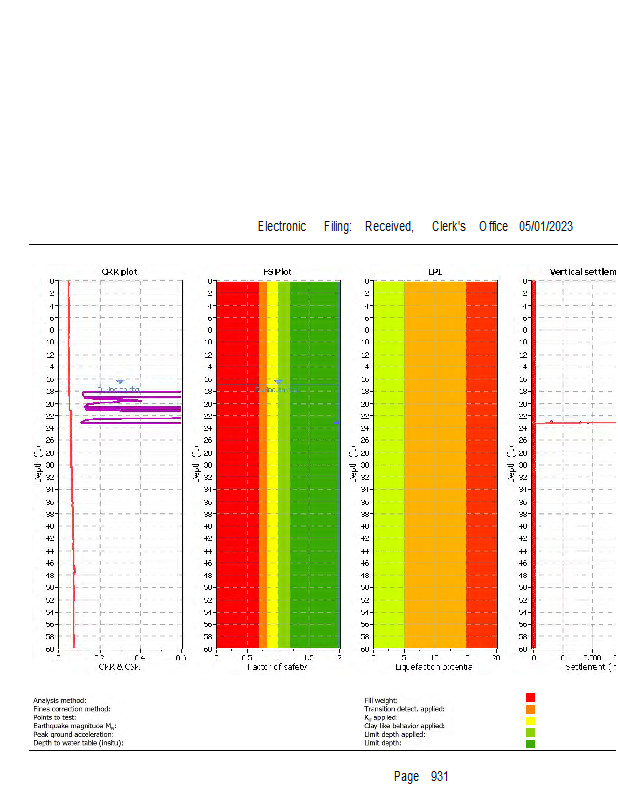Click the FS Plot title
This screenshot has width=618, height=800.
(x=277, y=271)
